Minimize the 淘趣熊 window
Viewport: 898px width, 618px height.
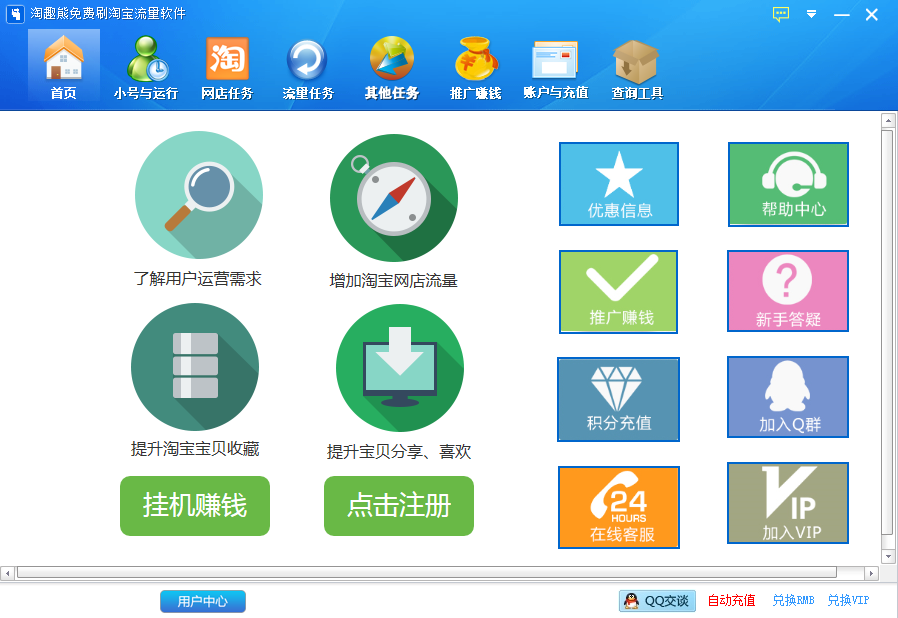(841, 14)
